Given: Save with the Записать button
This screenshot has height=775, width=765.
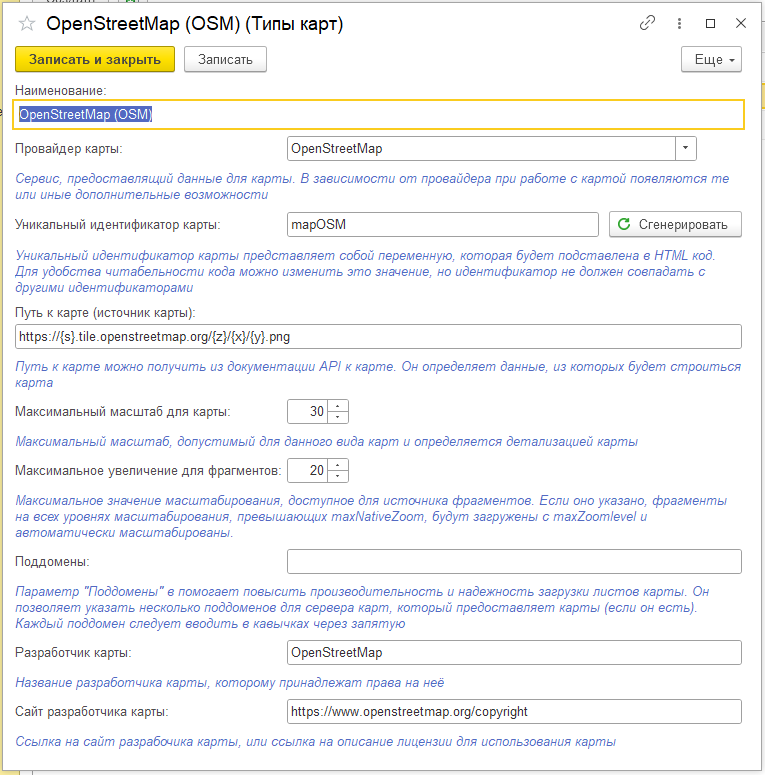Looking at the screenshot, I should pyautogui.click(x=225, y=59).
